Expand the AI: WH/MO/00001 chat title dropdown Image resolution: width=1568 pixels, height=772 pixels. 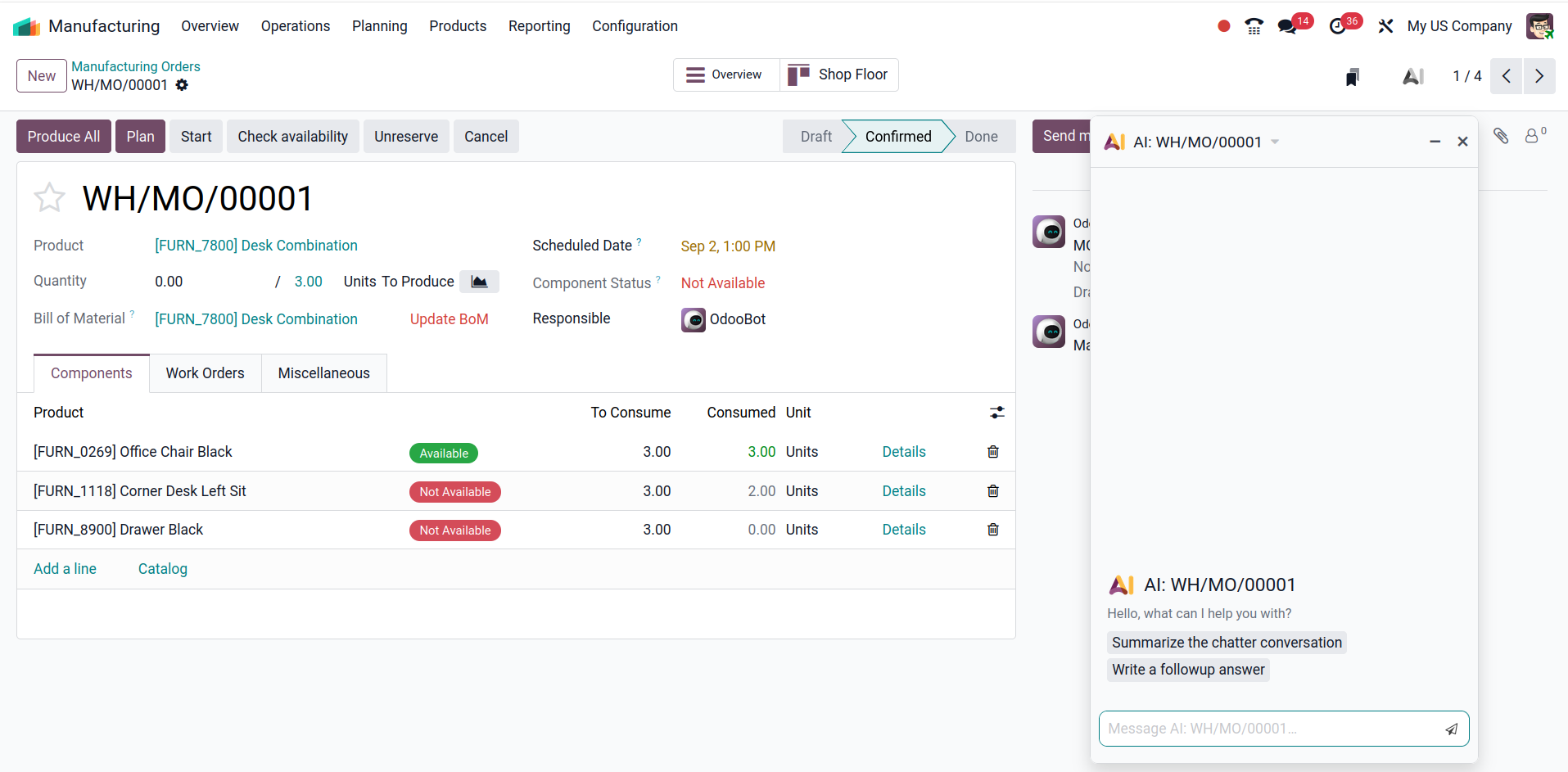click(1275, 142)
